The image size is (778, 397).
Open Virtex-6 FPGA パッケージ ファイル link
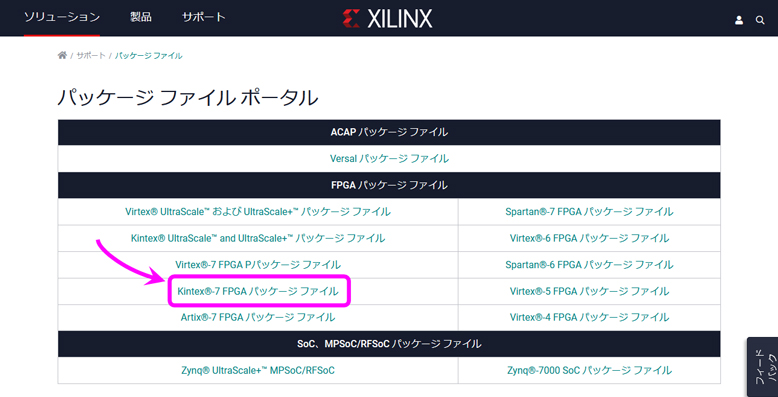pyautogui.click(x=589, y=238)
